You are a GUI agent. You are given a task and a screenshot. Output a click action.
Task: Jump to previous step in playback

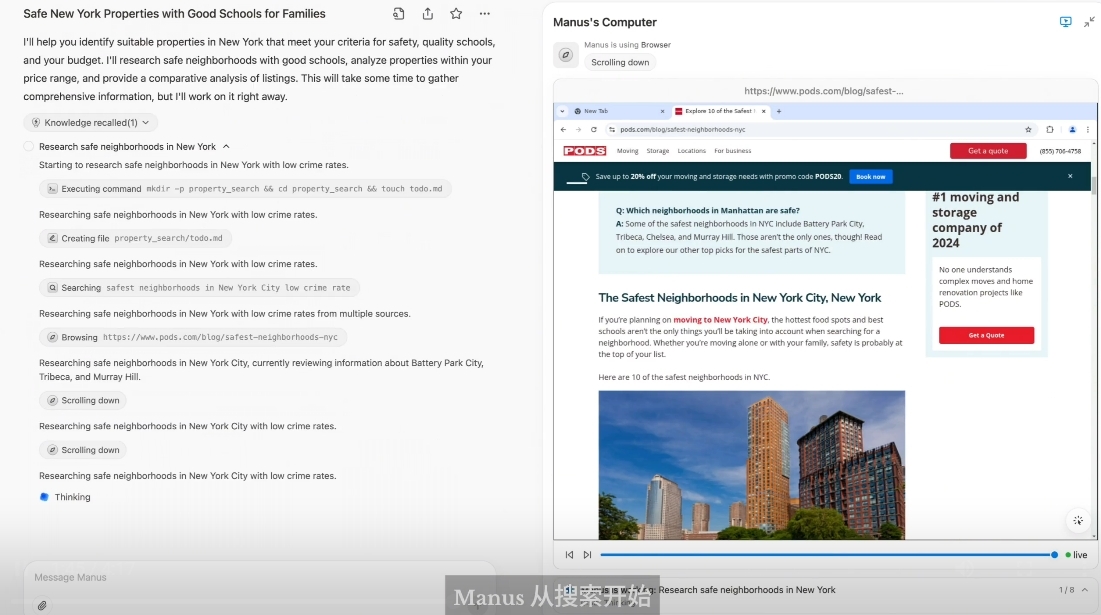[569, 555]
